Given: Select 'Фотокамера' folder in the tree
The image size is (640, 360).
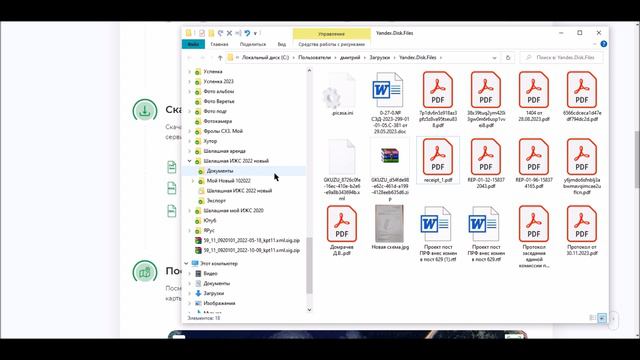Looking at the screenshot, I should pos(218,121).
